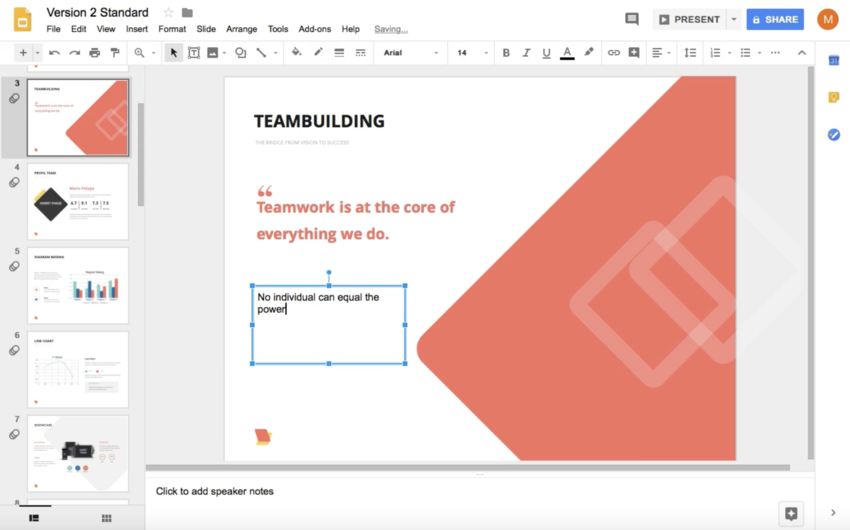Expand the zoom level dropdown arrow

[x=153, y=53]
